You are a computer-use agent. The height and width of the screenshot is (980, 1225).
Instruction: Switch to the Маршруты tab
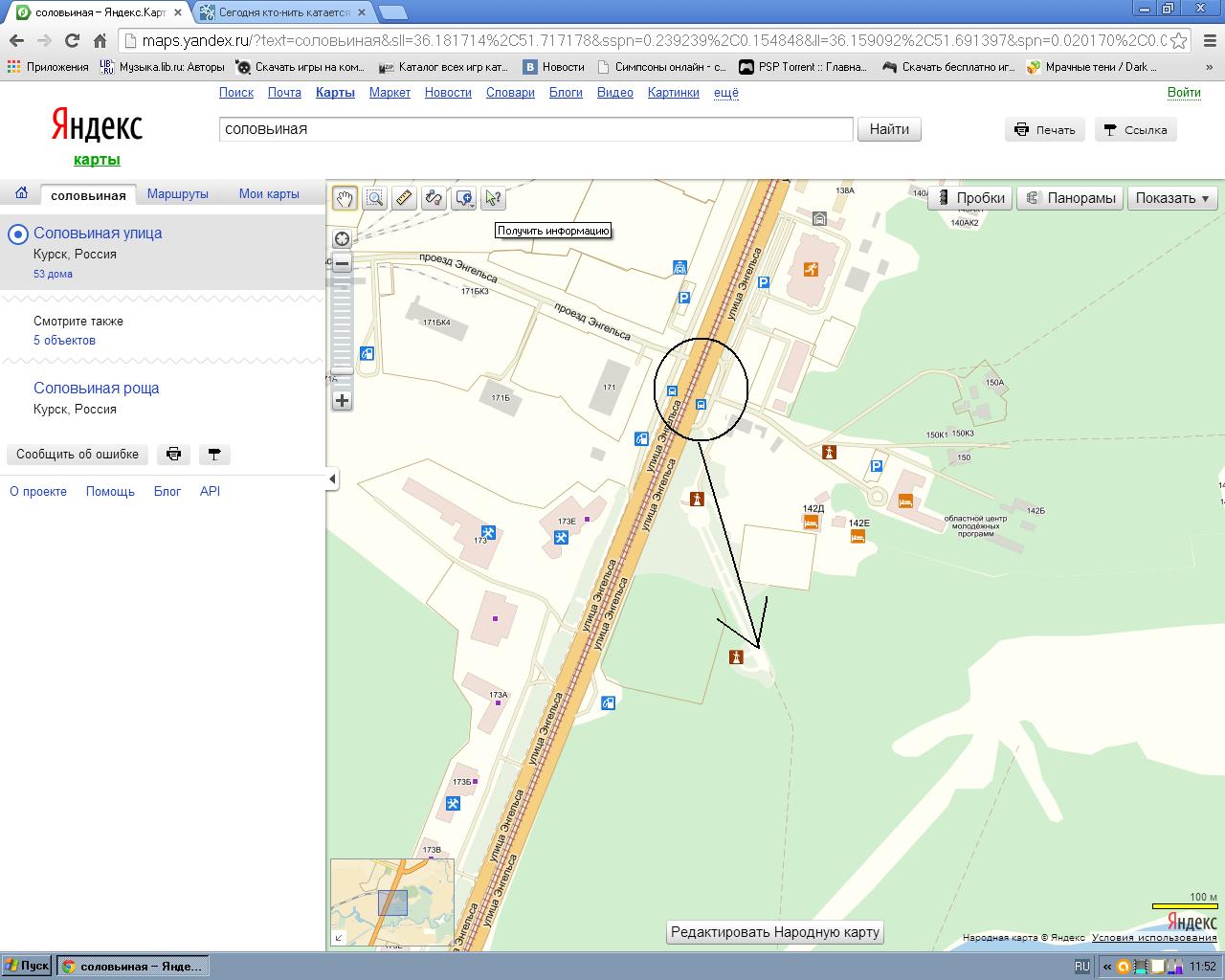pos(178,194)
